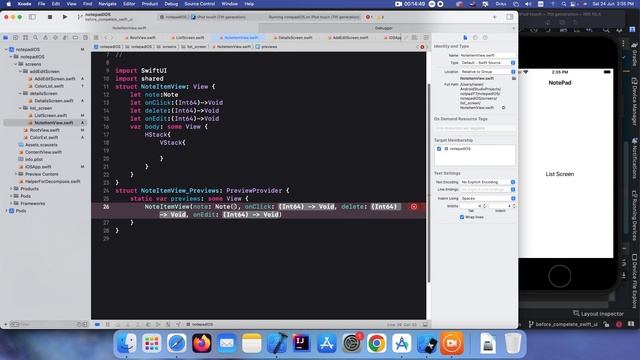
Task: Open Firefox from the Dock
Action: click(x=202, y=343)
